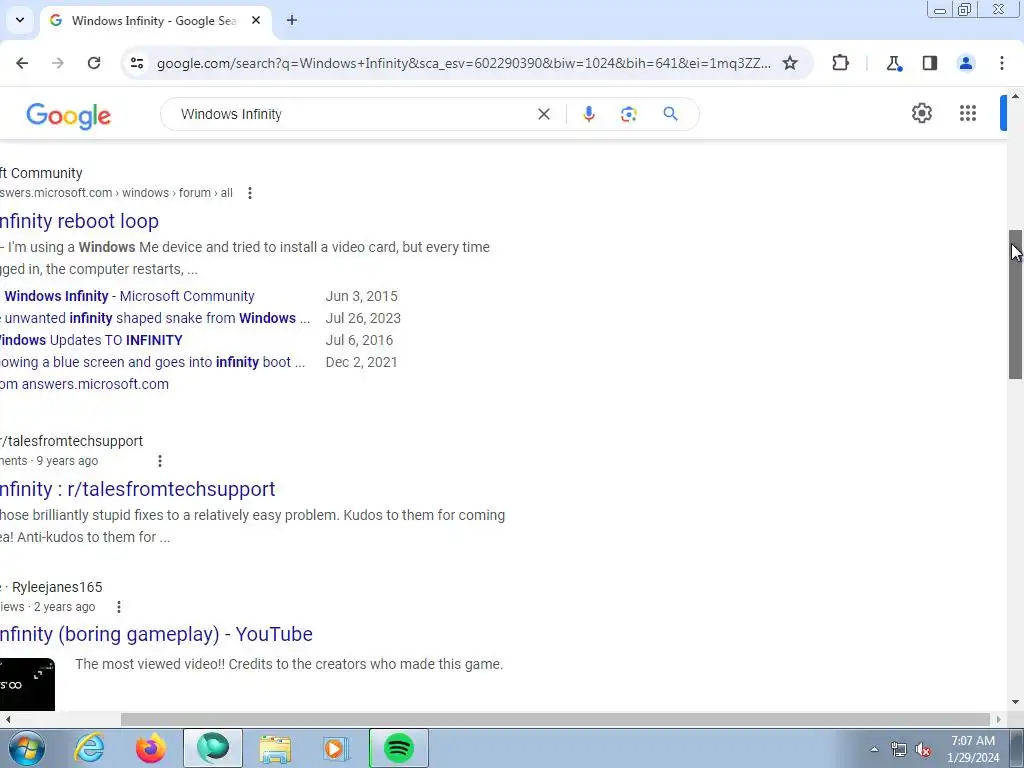The image size is (1024, 768).
Task: Go back to the previous page
Action: click(22, 63)
